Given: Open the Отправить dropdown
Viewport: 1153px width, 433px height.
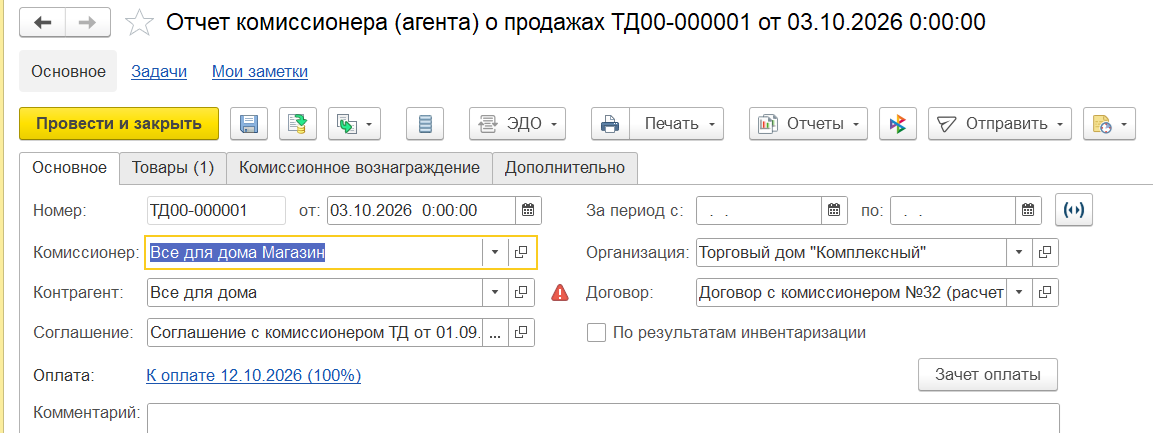Looking at the screenshot, I should 1000,124.
